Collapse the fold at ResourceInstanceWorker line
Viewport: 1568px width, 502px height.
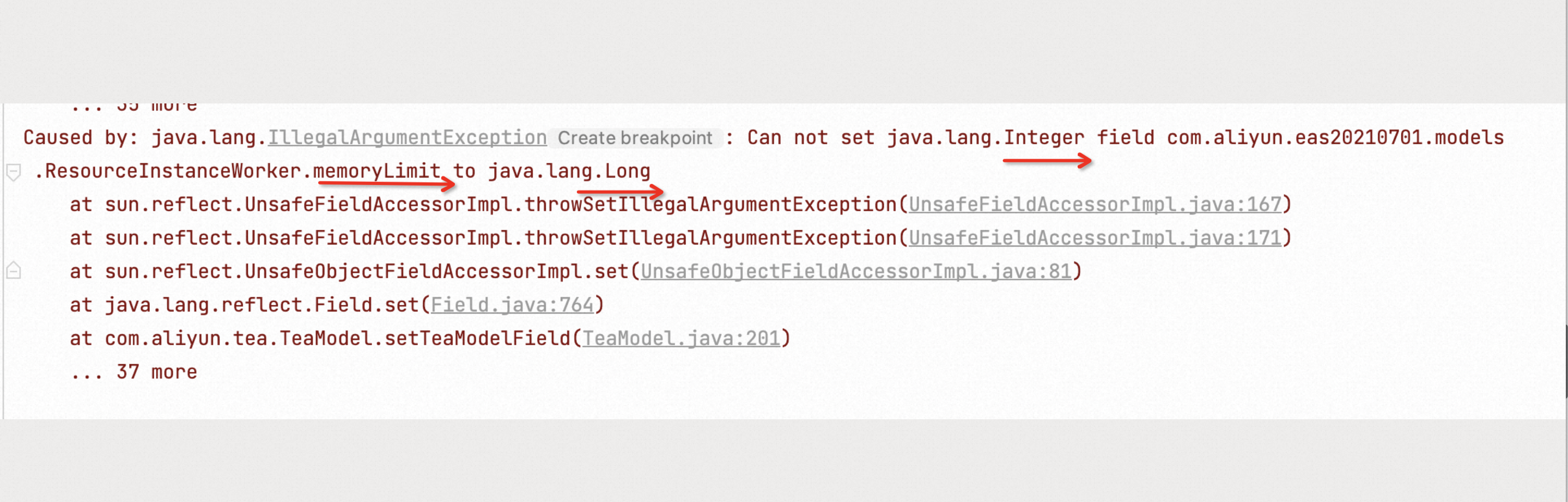point(14,172)
